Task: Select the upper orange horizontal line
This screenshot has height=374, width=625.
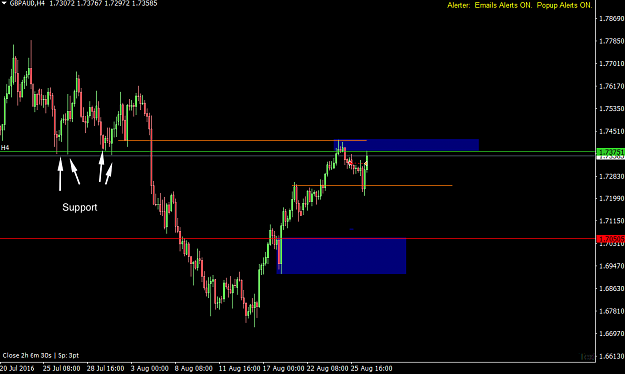Action: click(x=242, y=140)
